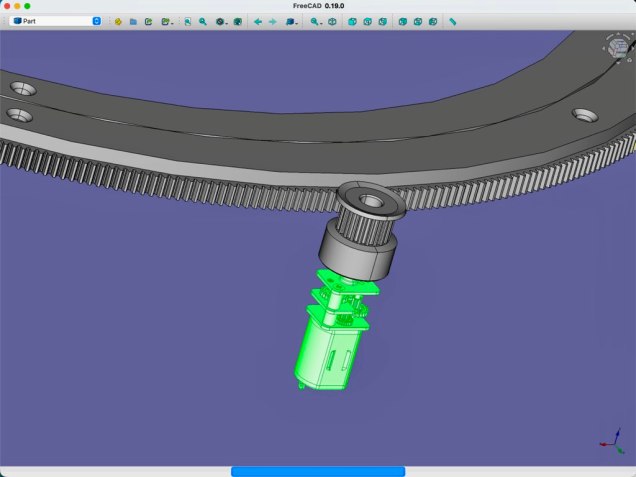Click Fit all view icon
The image size is (636, 477).
[x=188, y=20]
